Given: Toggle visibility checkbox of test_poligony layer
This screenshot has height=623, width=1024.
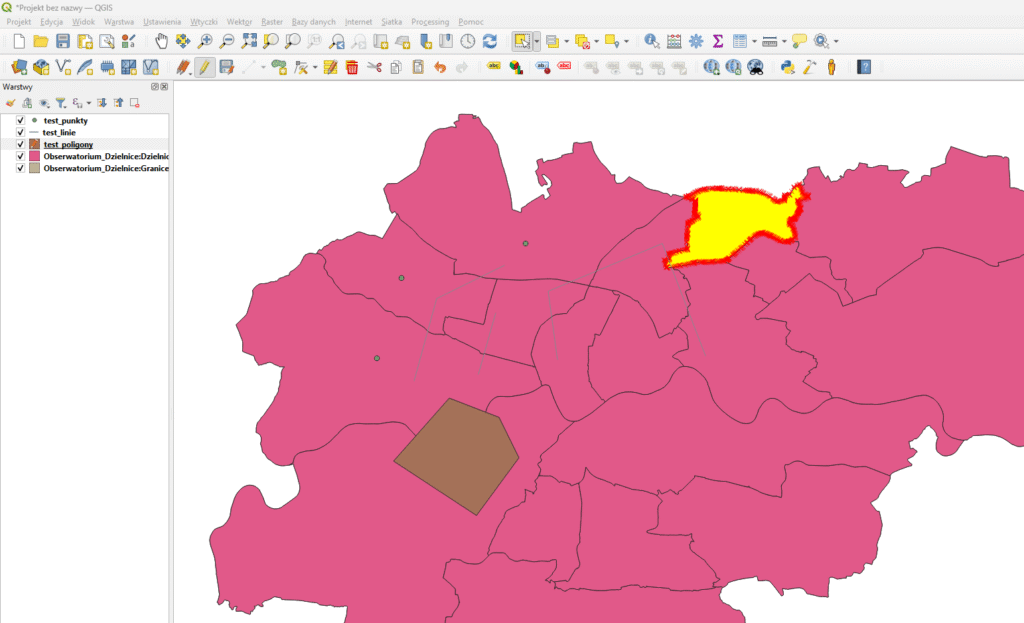Looking at the screenshot, I should [x=20, y=144].
